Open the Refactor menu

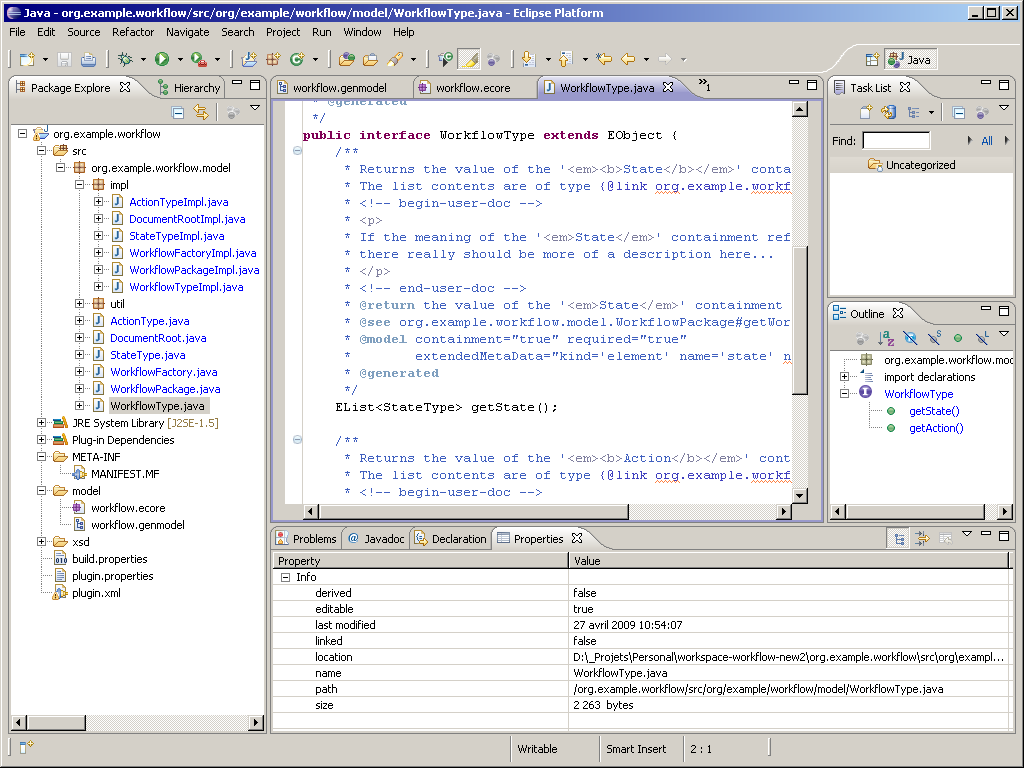(x=133, y=32)
